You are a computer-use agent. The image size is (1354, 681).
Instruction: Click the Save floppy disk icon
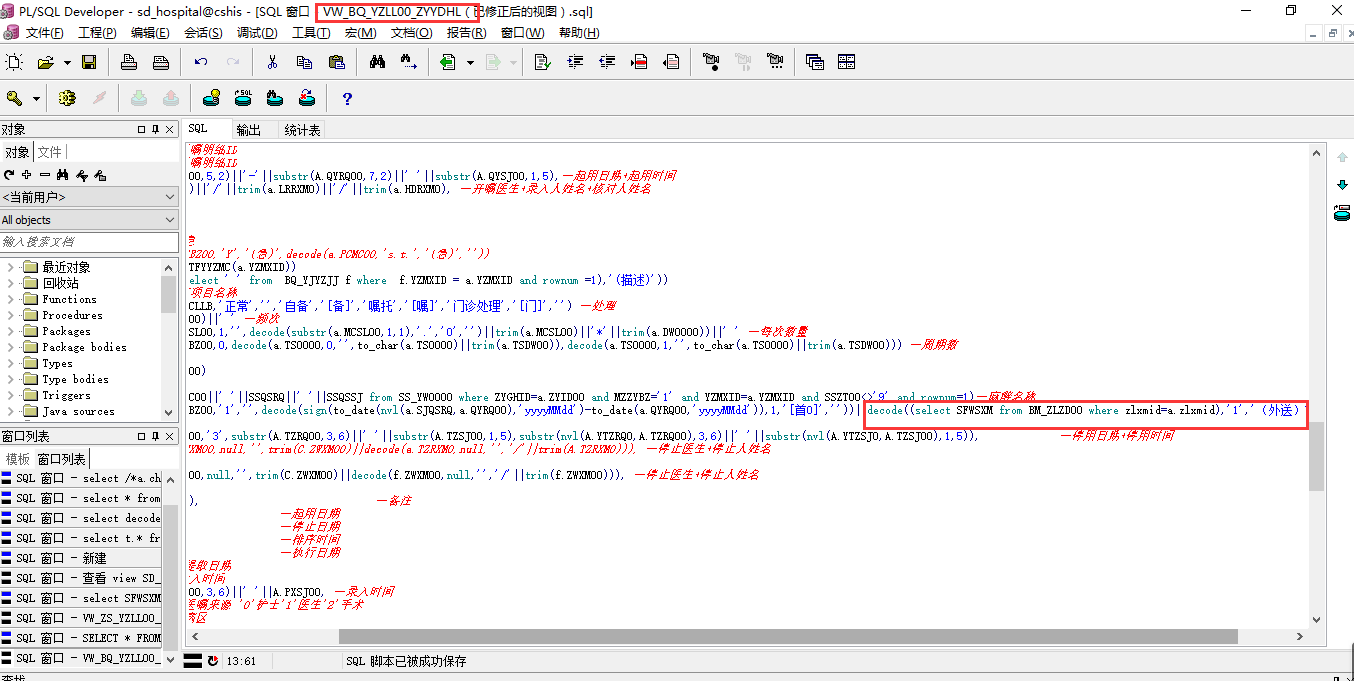[89, 62]
